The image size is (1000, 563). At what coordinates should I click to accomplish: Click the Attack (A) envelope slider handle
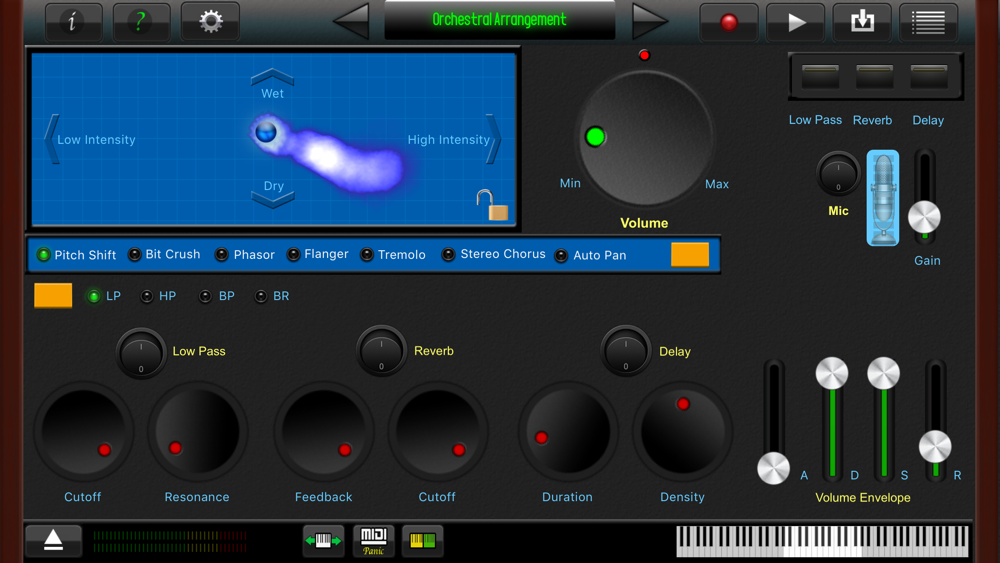(x=774, y=469)
